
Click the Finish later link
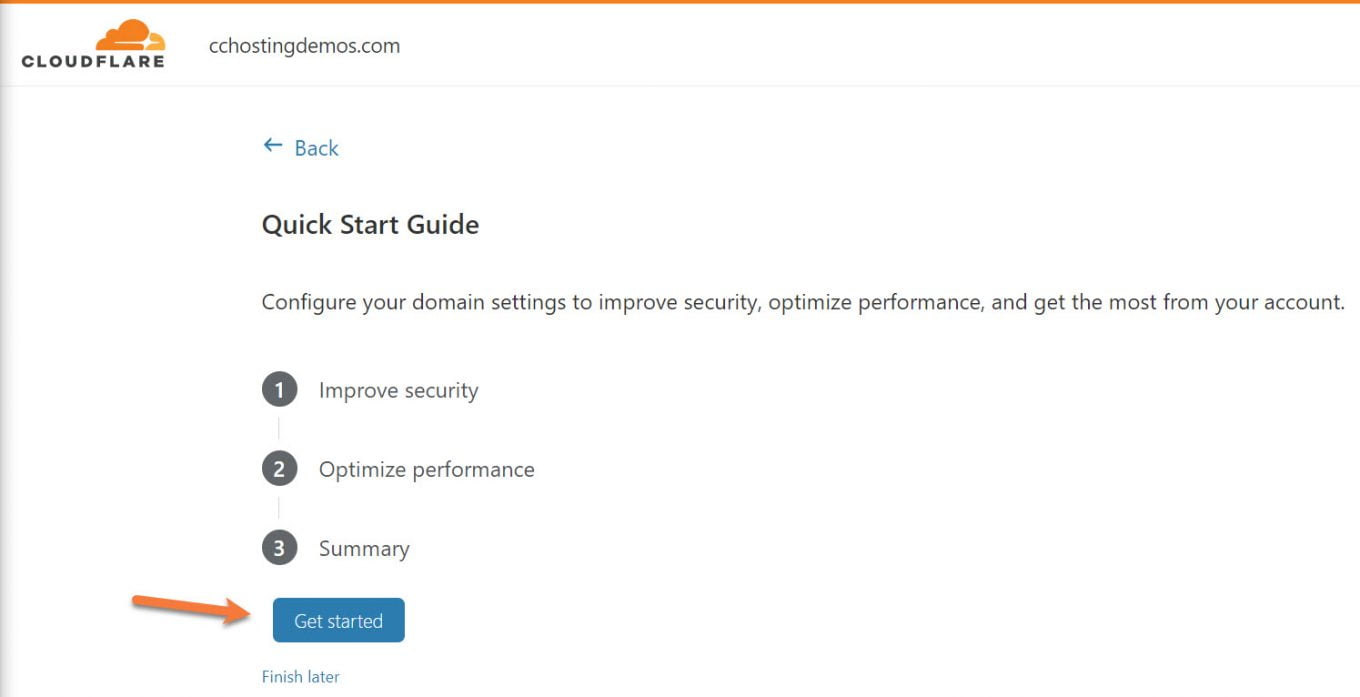(x=300, y=676)
